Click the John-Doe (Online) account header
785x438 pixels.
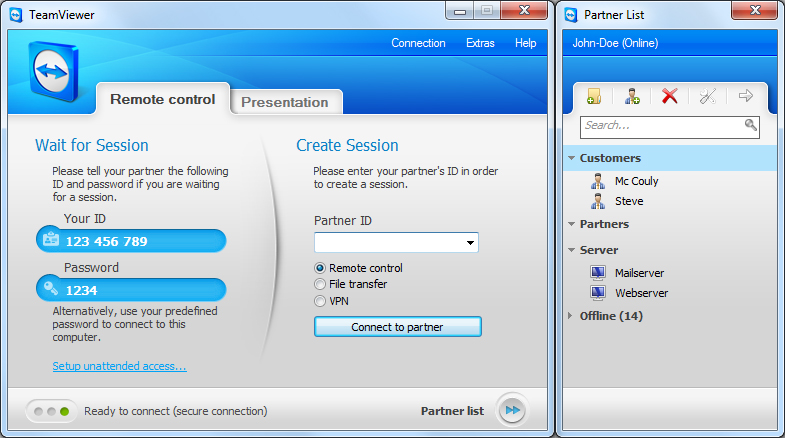tap(615, 43)
